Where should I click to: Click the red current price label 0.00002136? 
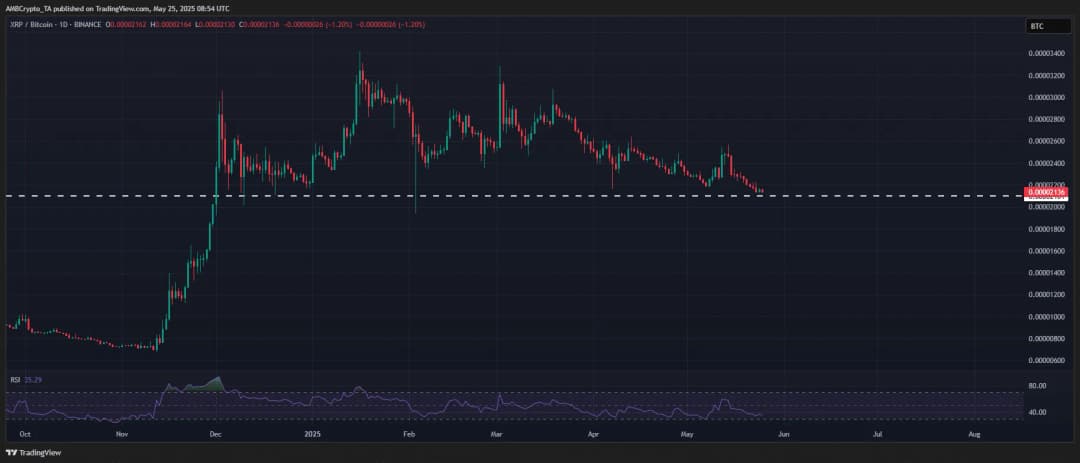click(x=1049, y=191)
